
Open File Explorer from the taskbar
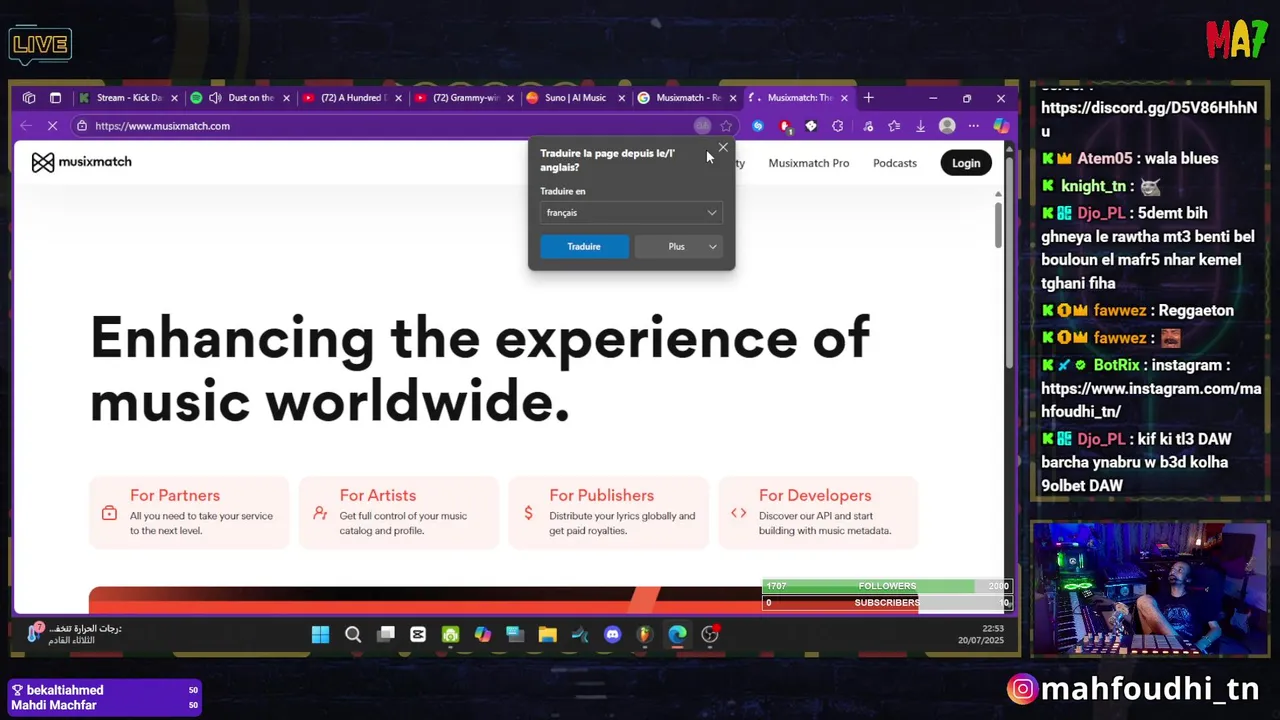click(547, 634)
